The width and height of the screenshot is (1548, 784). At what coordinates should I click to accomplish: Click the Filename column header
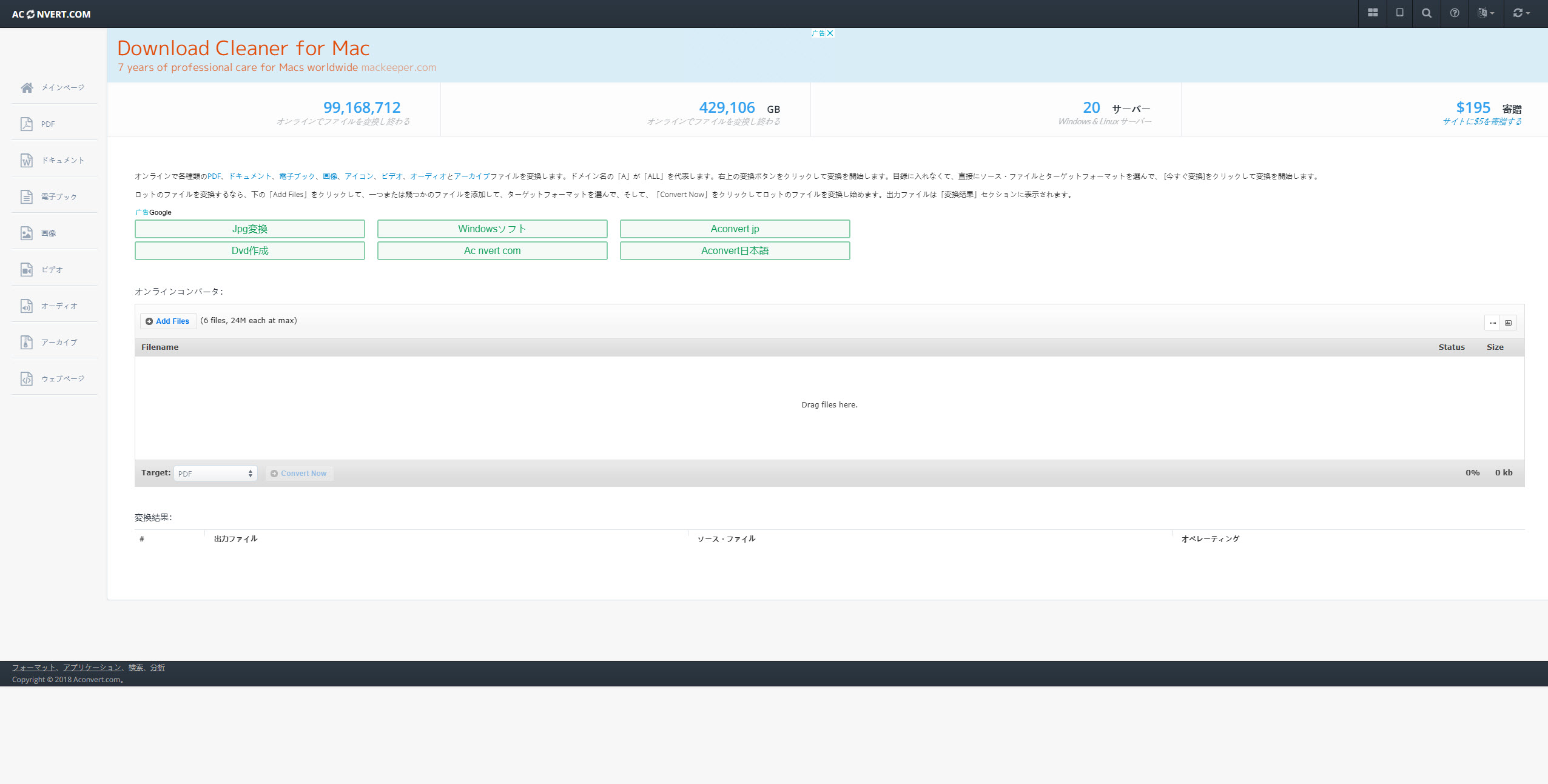[x=160, y=347]
